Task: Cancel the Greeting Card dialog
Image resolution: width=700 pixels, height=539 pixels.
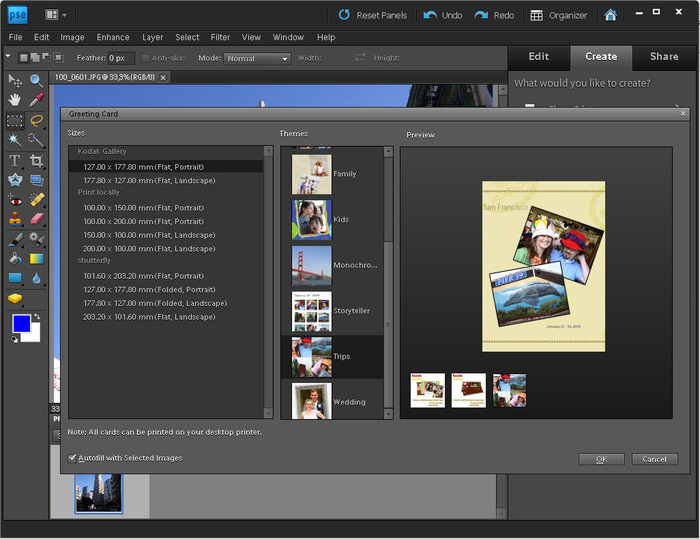Action: (x=654, y=459)
